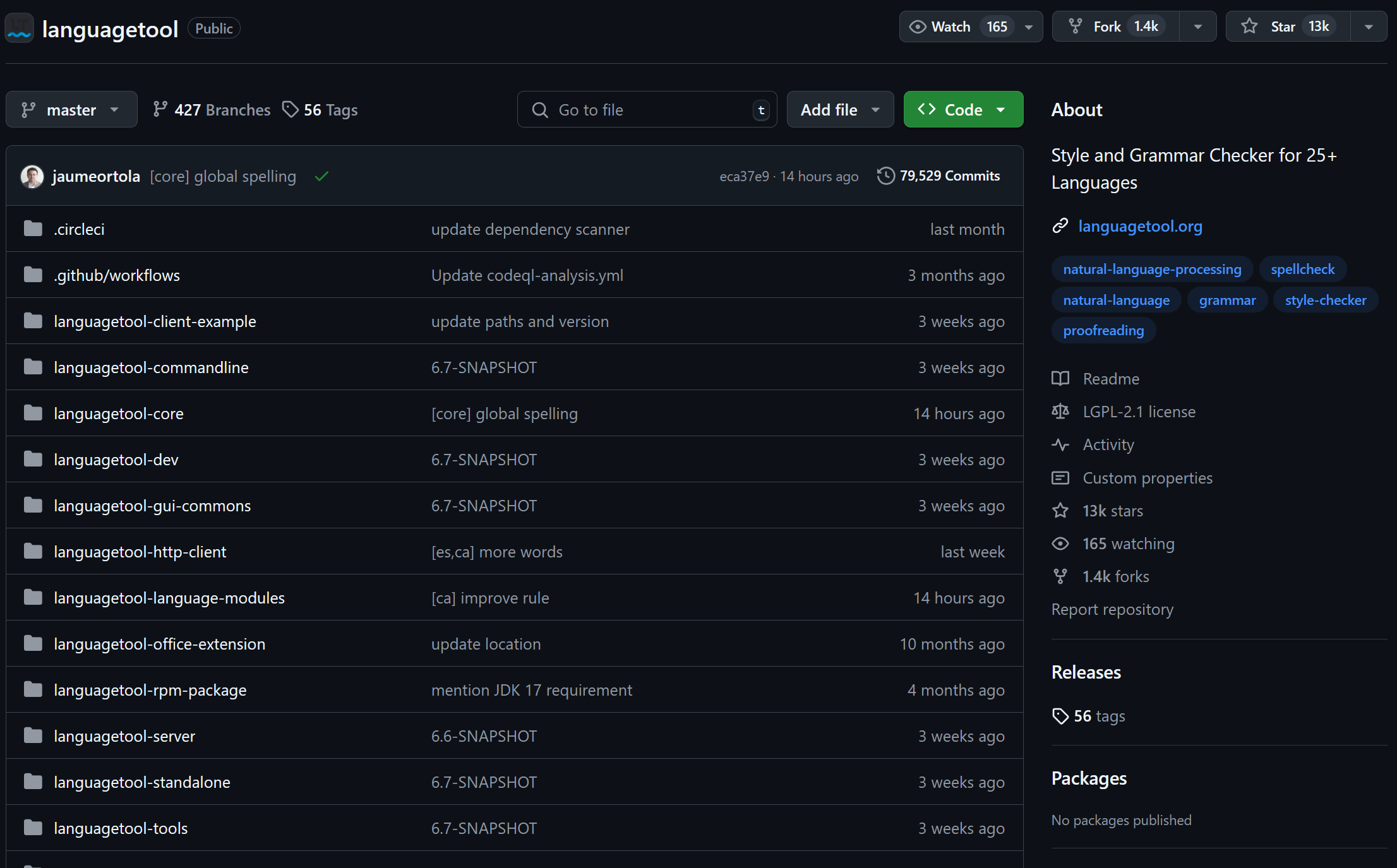
Task: Click the green commit status checkmark
Action: [x=321, y=177]
